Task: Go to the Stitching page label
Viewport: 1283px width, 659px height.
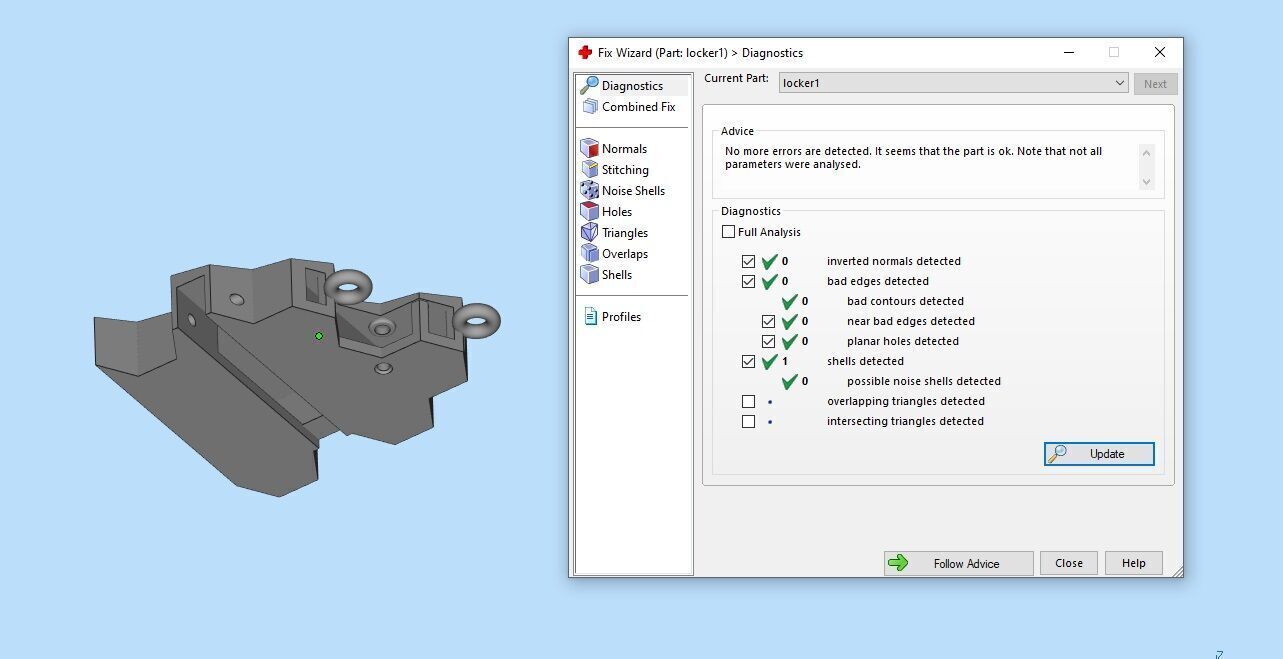Action: tap(625, 170)
